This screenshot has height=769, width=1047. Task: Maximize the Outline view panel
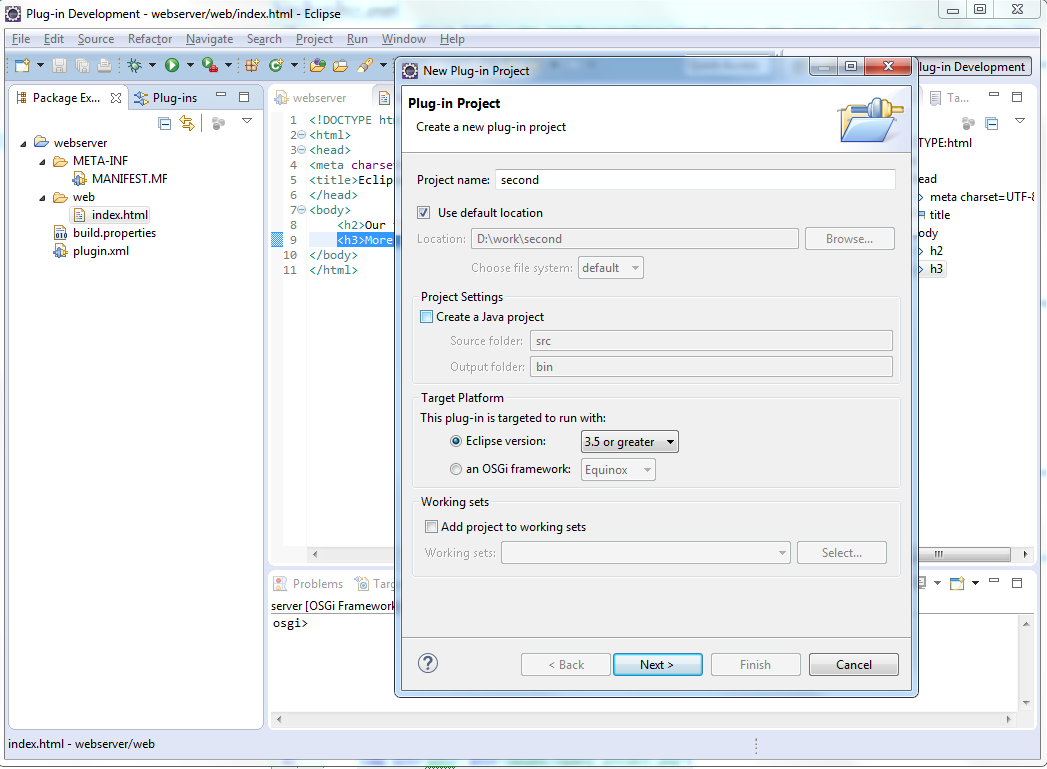[1017, 97]
